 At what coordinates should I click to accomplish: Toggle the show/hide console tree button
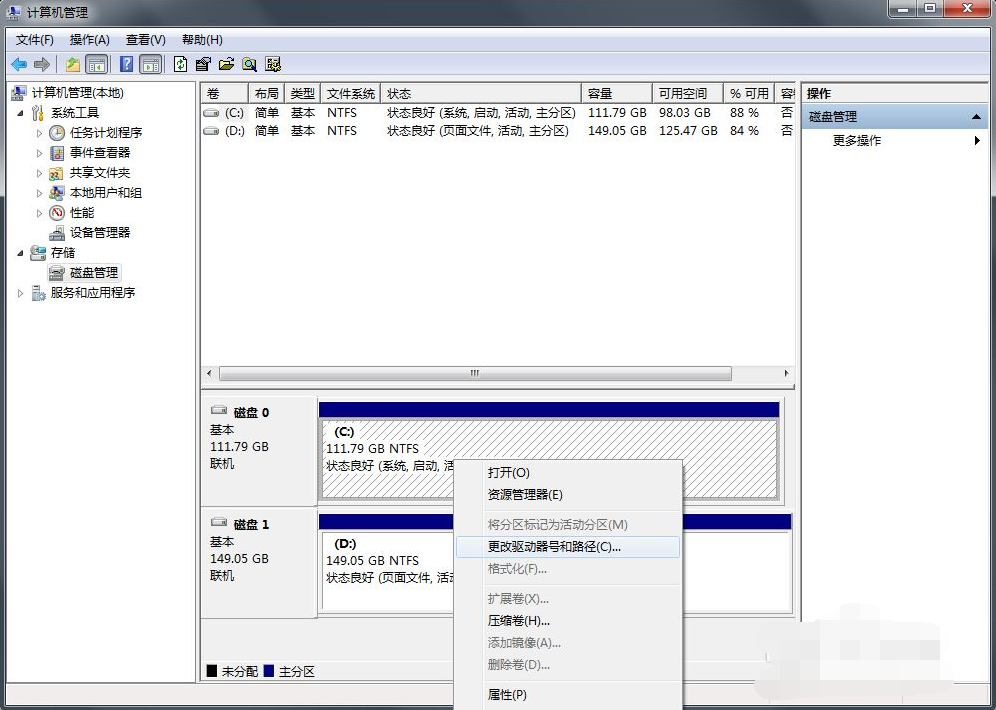(97, 64)
